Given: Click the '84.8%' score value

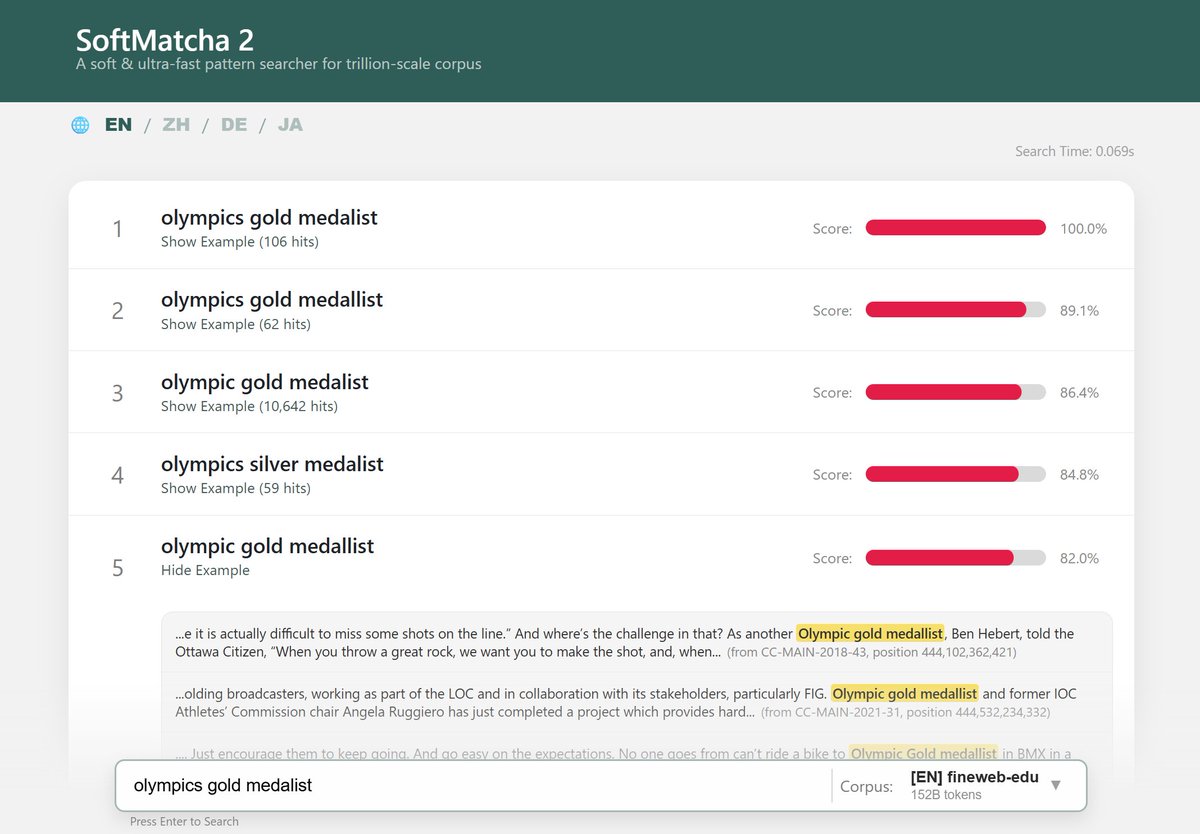Looking at the screenshot, I should click(1079, 474).
